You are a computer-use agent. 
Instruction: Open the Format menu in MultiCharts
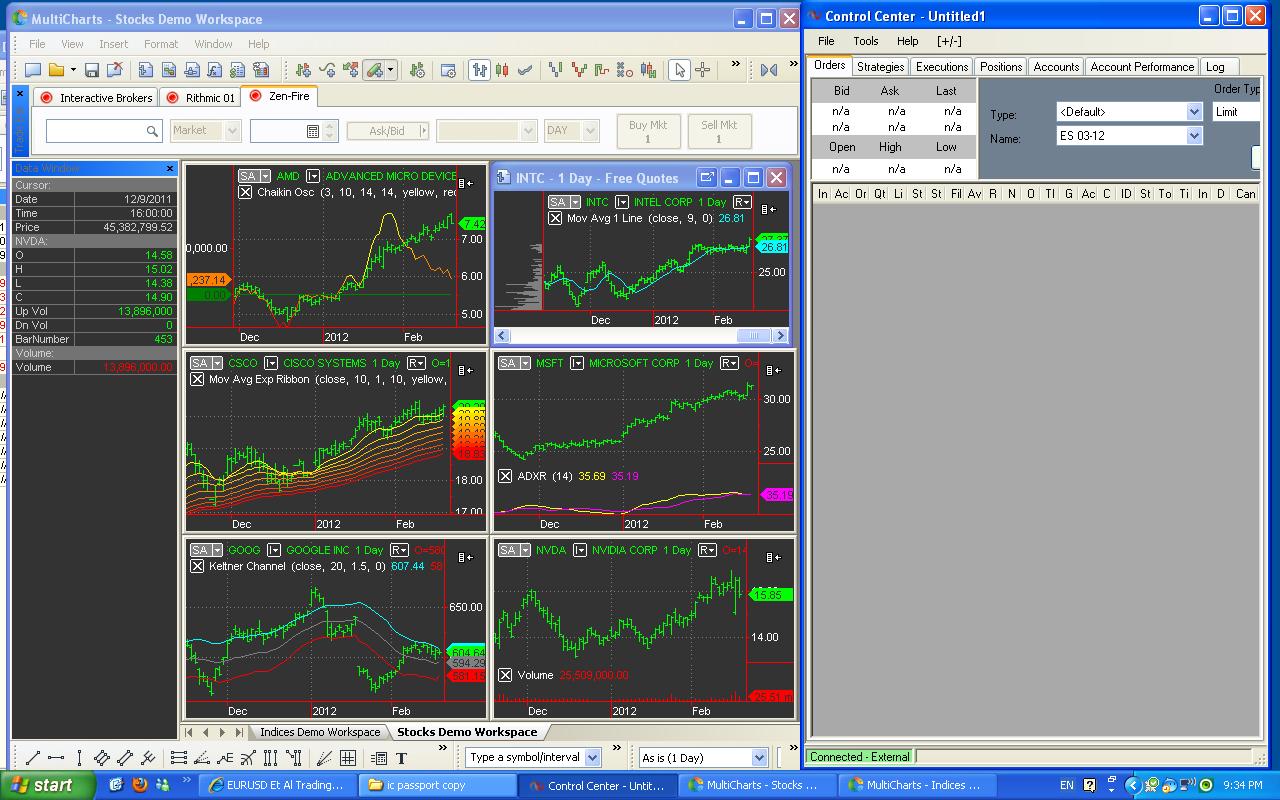click(161, 44)
